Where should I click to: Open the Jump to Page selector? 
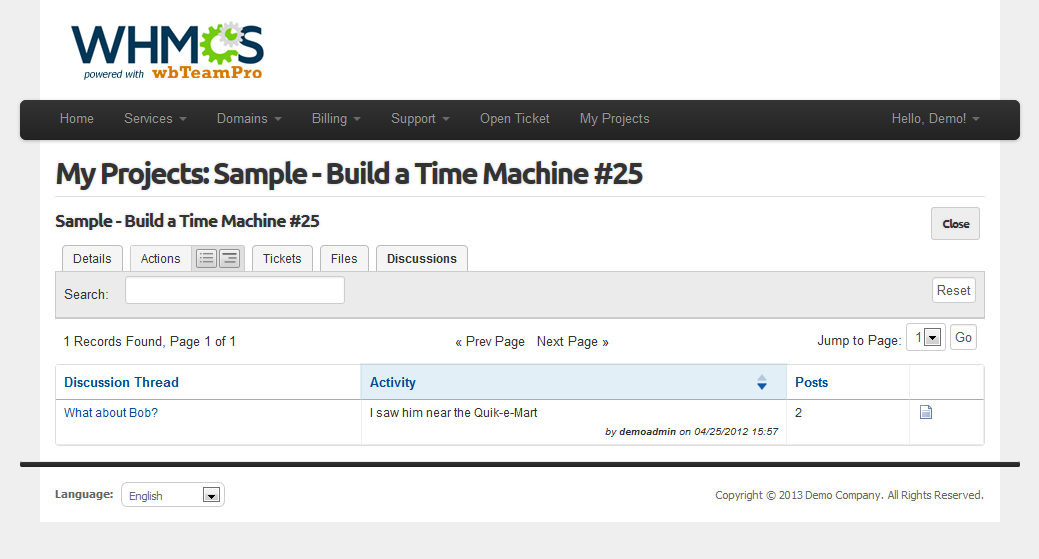click(x=925, y=338)
